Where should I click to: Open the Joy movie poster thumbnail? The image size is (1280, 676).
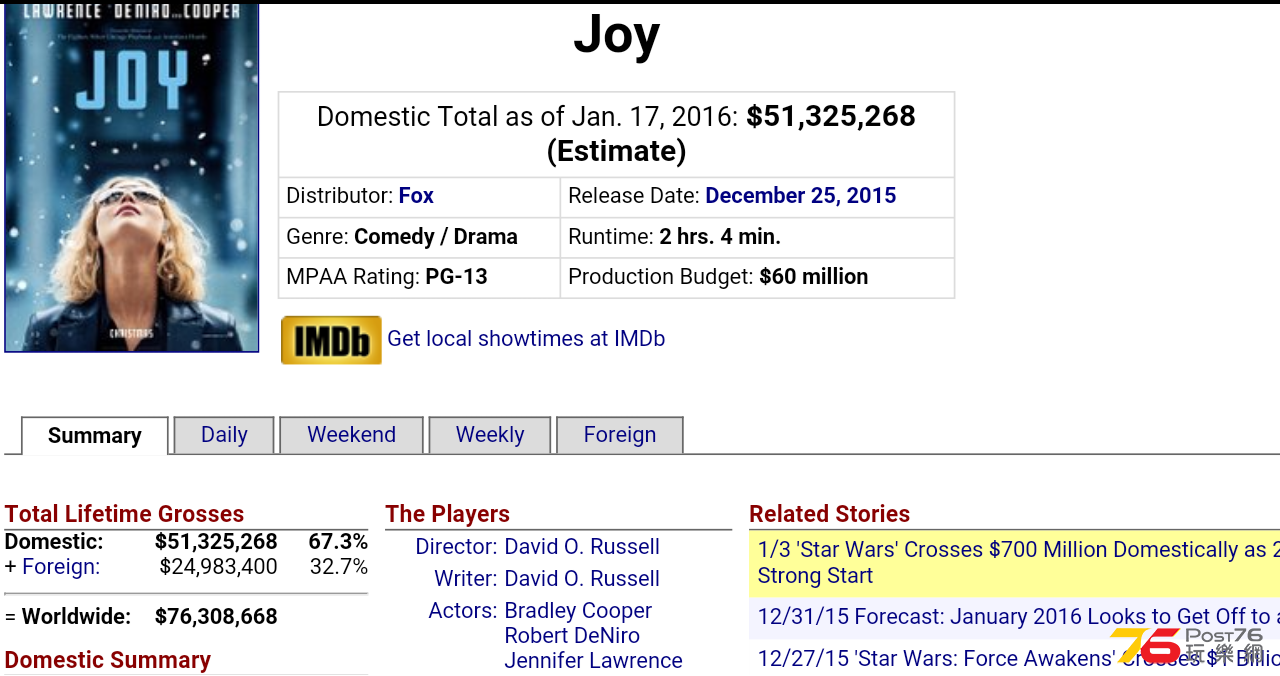(132, 177)
